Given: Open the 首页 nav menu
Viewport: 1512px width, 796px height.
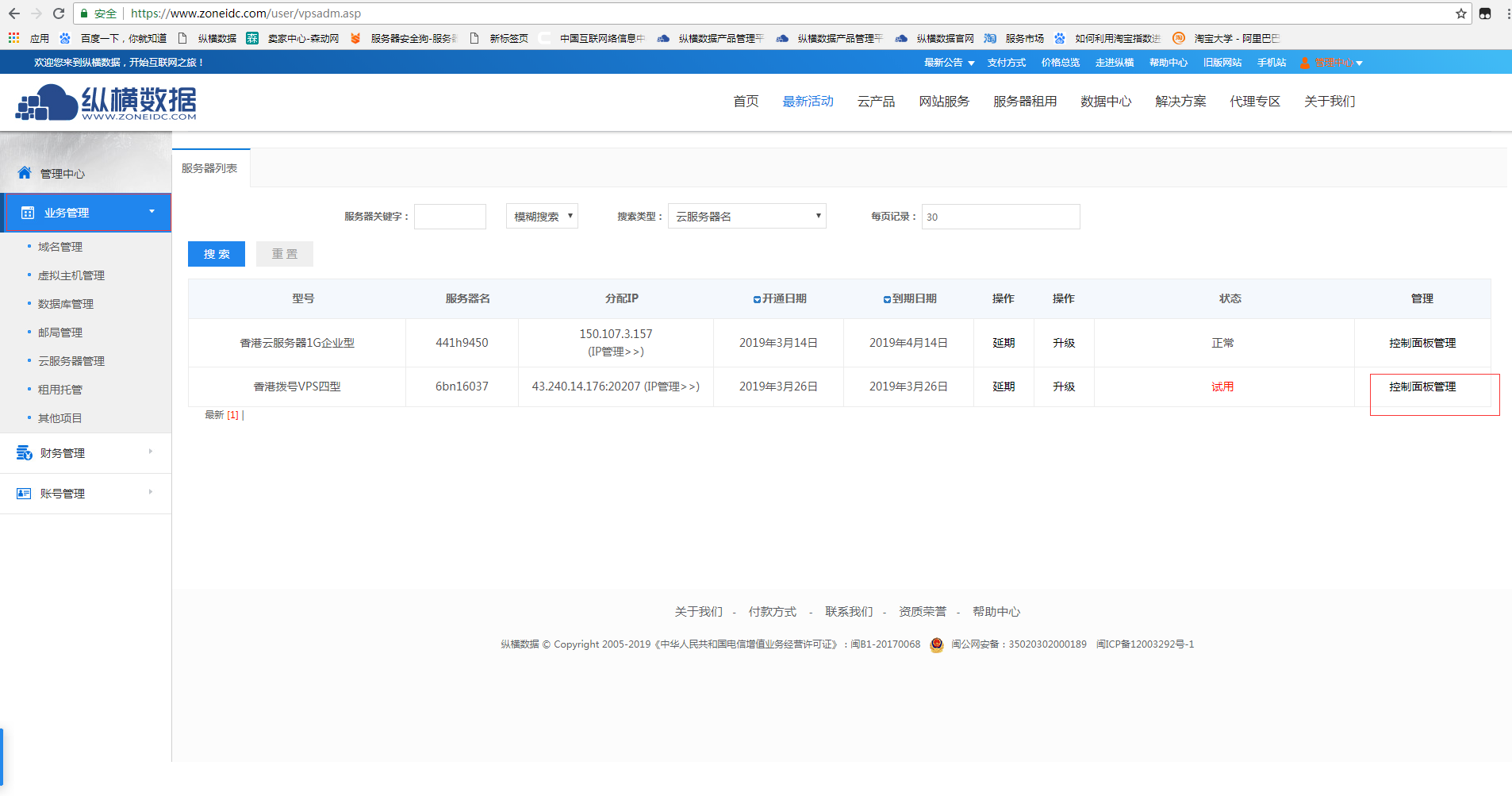Looking at the screenshot, I should pyautogui.click(x=746, y=101).
